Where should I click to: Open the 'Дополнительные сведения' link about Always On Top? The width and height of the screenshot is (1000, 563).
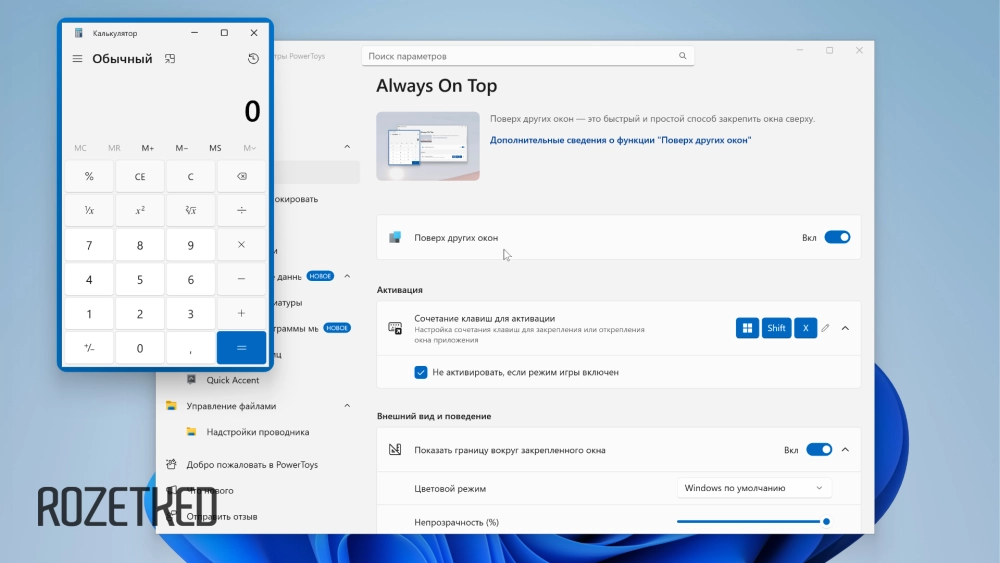tap(620, 140)
